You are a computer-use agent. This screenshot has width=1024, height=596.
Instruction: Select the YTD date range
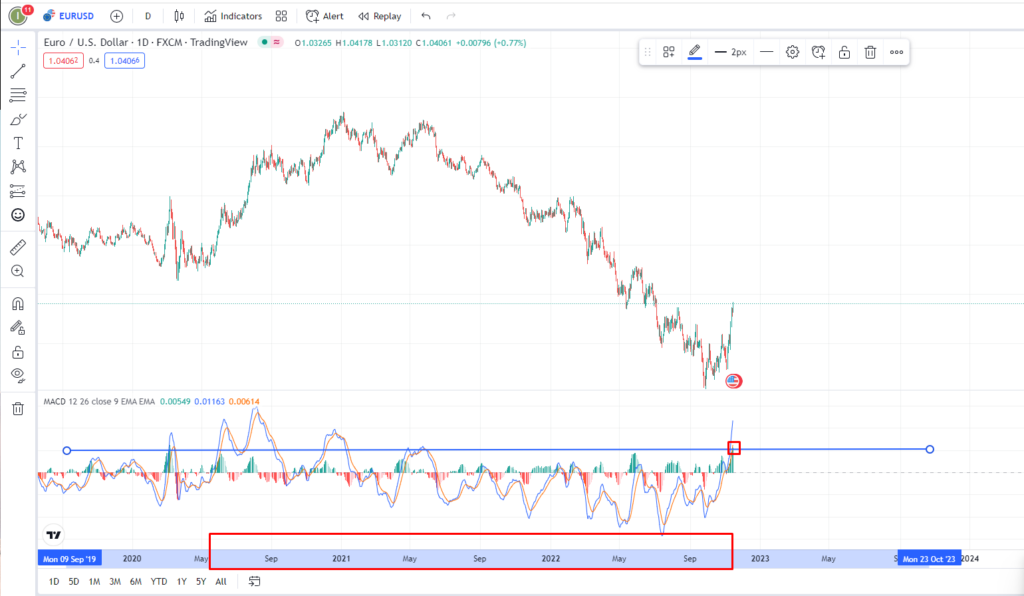tap(158, 581)
